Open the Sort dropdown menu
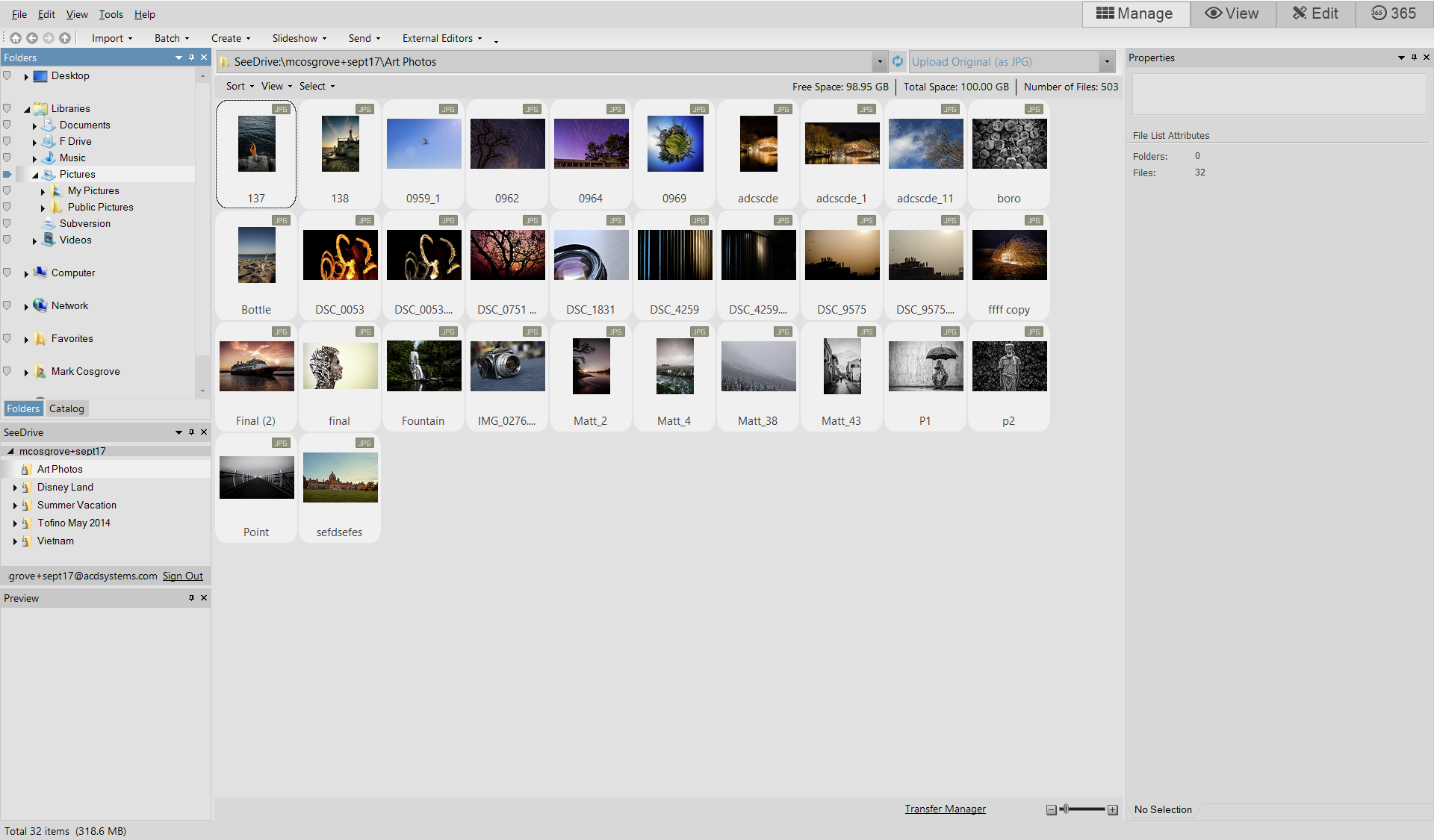 [x=240, y=87]
